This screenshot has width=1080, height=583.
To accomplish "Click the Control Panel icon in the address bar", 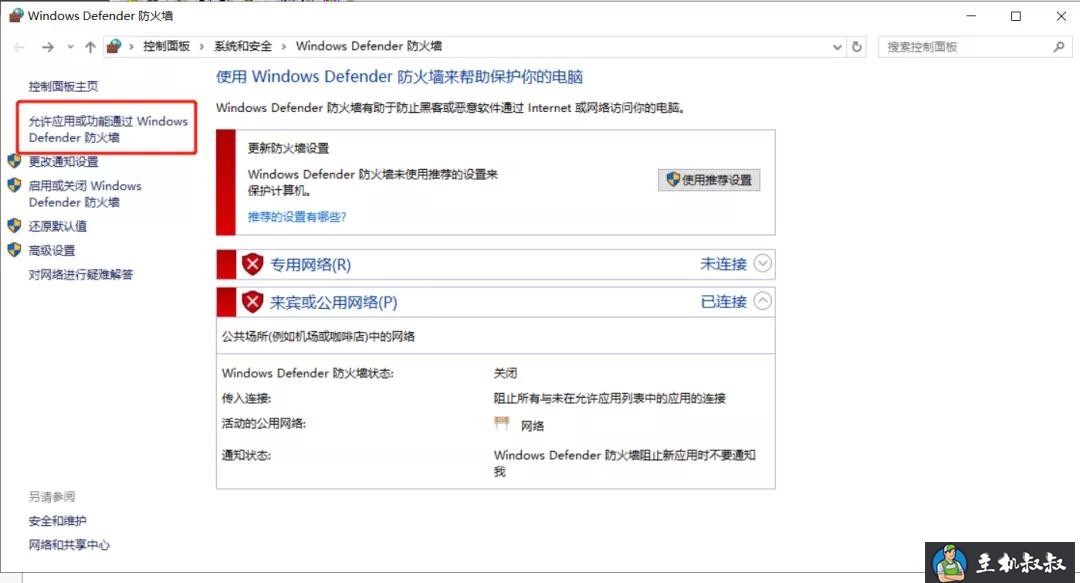I will click(114, 46).
